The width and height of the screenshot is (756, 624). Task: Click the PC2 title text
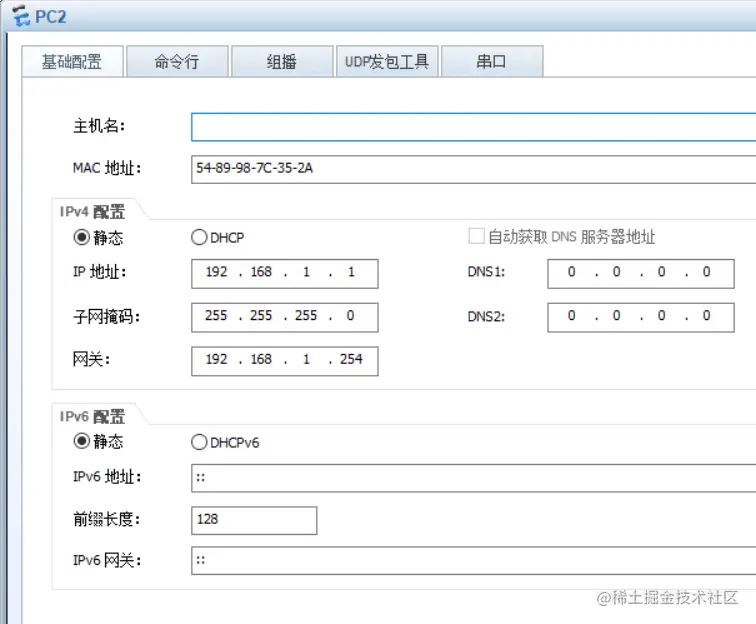pyautogui.click(x=51, y=17)
